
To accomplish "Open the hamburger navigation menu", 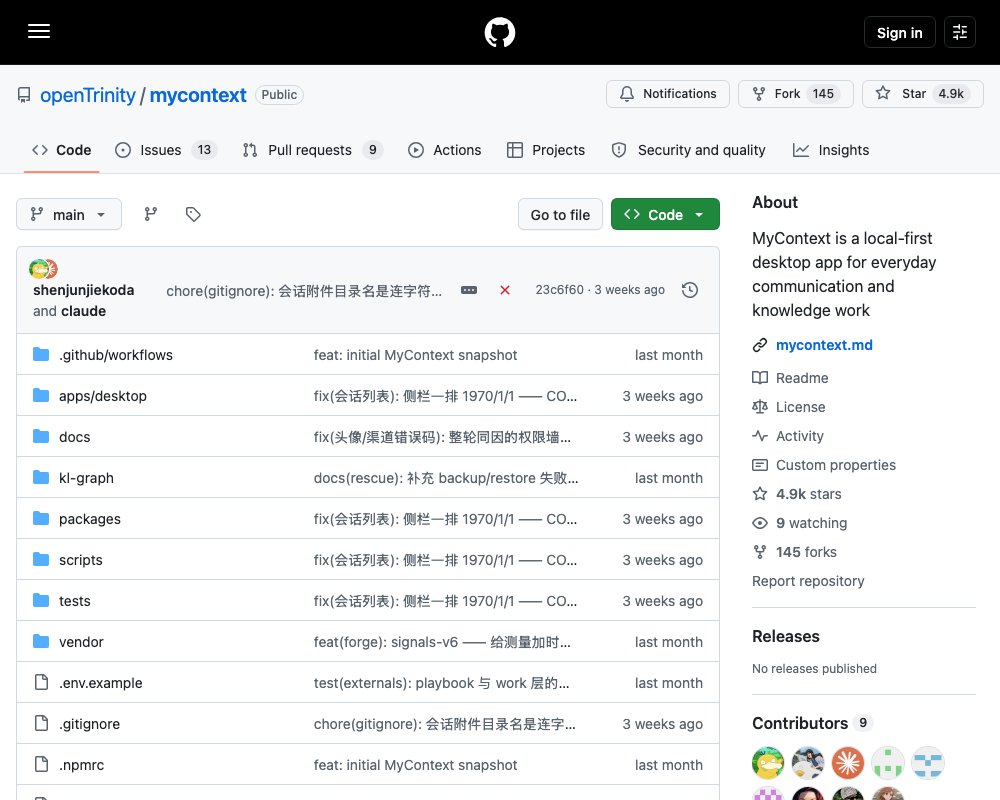I will point(39,31).
